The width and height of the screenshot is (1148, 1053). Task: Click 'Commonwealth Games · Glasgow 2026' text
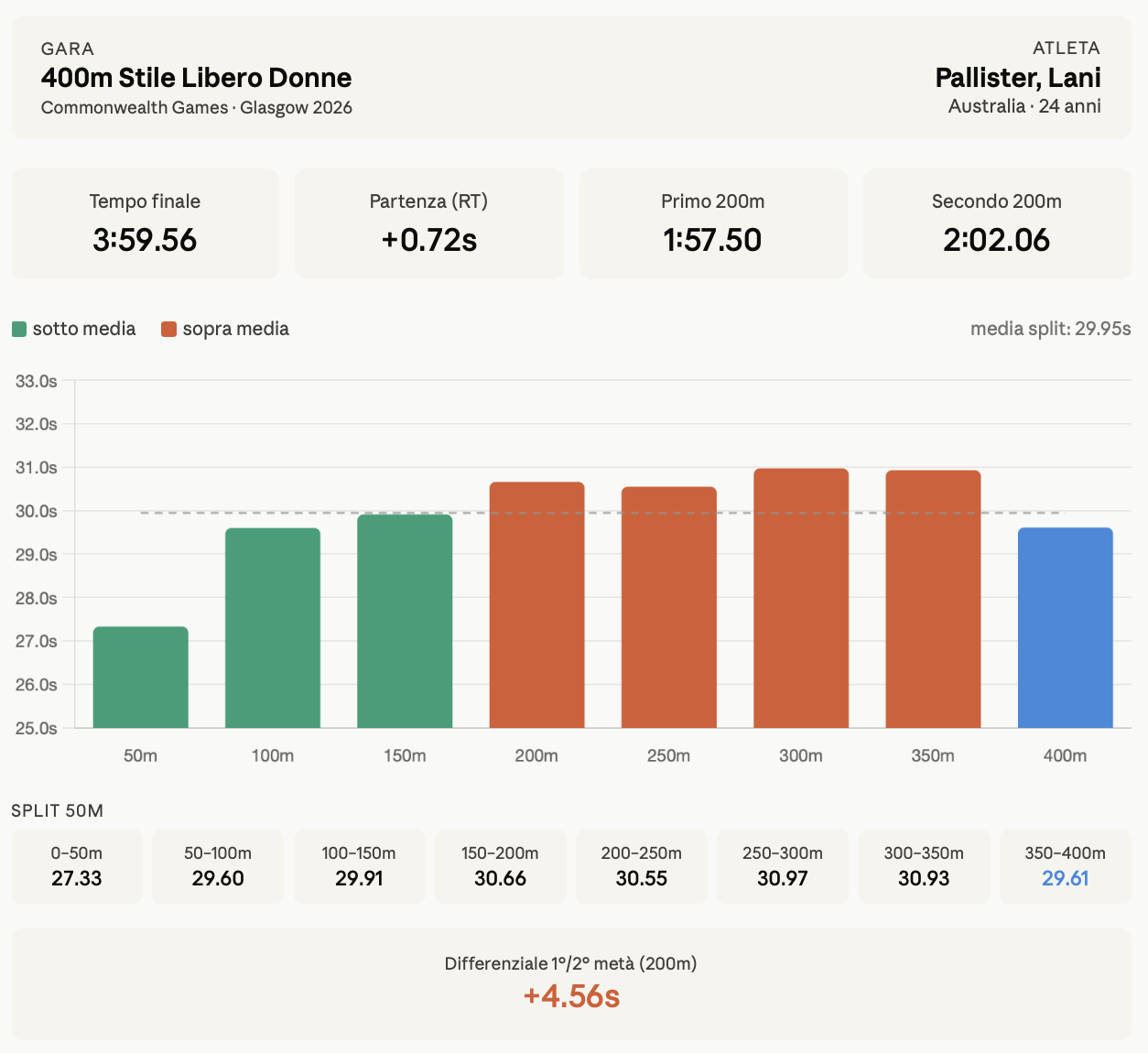point(197,107)
